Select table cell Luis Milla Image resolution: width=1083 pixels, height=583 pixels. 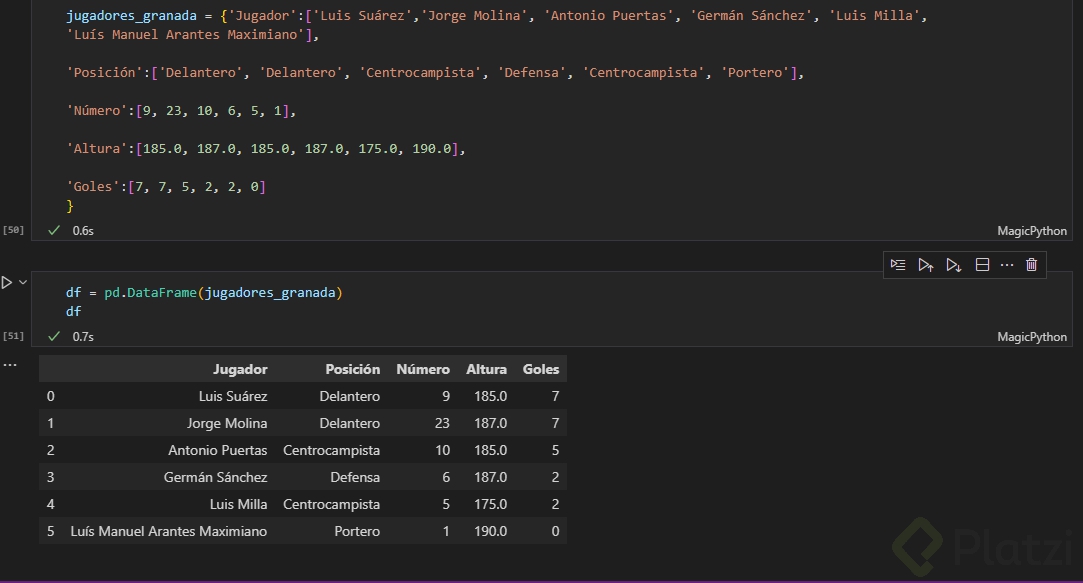coord(238,504)
